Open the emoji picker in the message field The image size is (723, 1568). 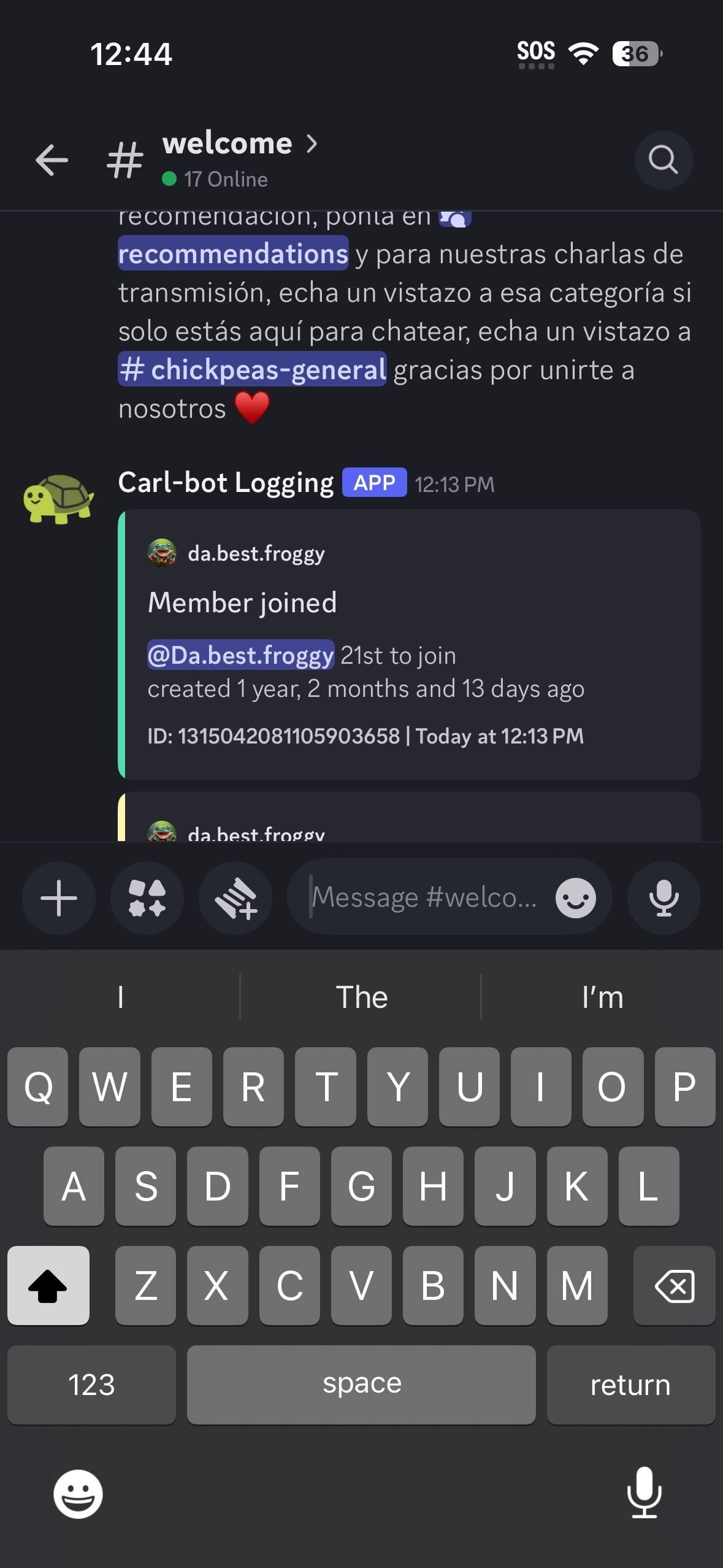click(575, 896)
